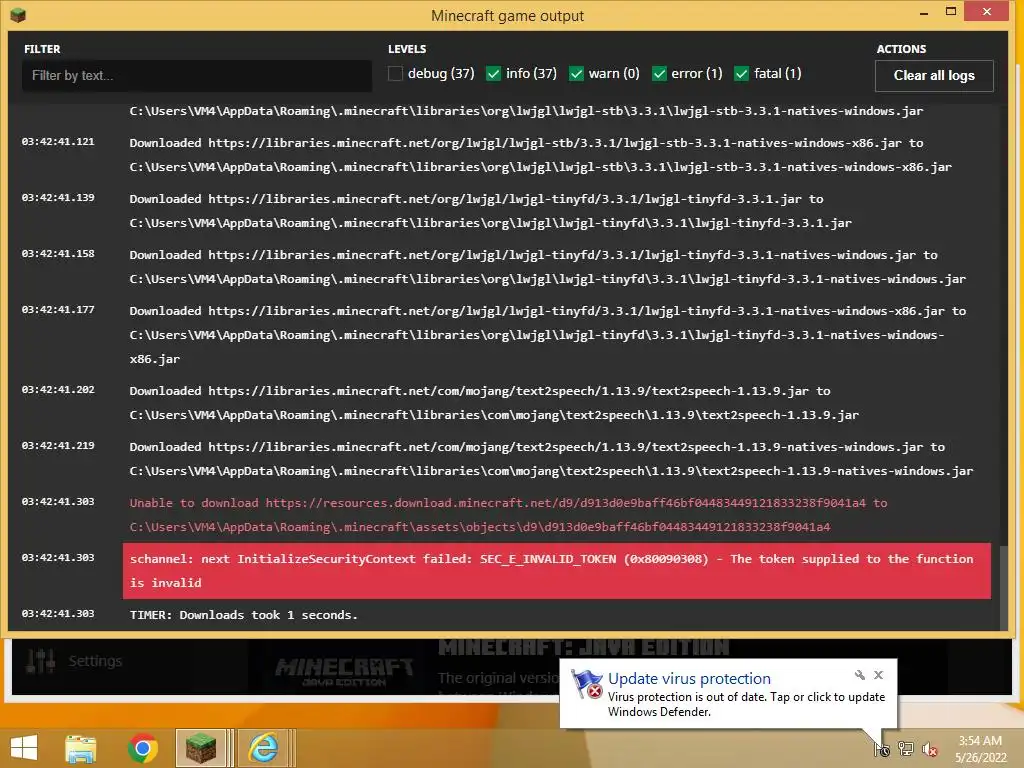This screenshot has width=1024, height=768.
Task: Click the text2speech natives-windows.jar download line
Action: point(551,459)
